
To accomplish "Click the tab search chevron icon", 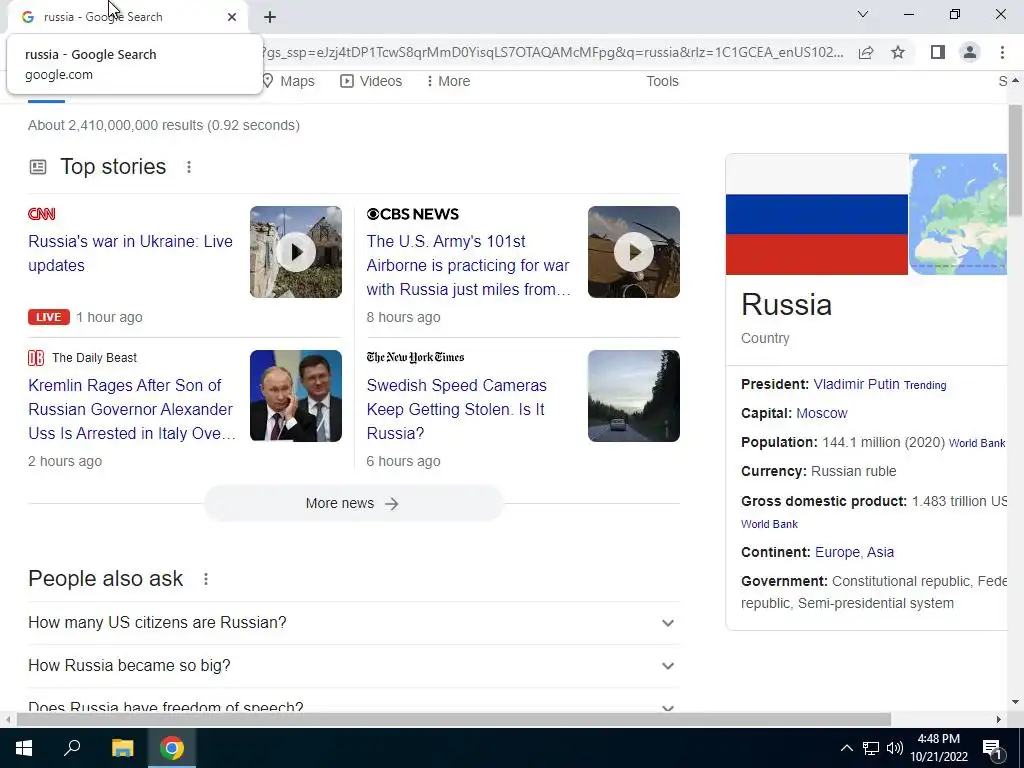I will [x=863, y=14].
